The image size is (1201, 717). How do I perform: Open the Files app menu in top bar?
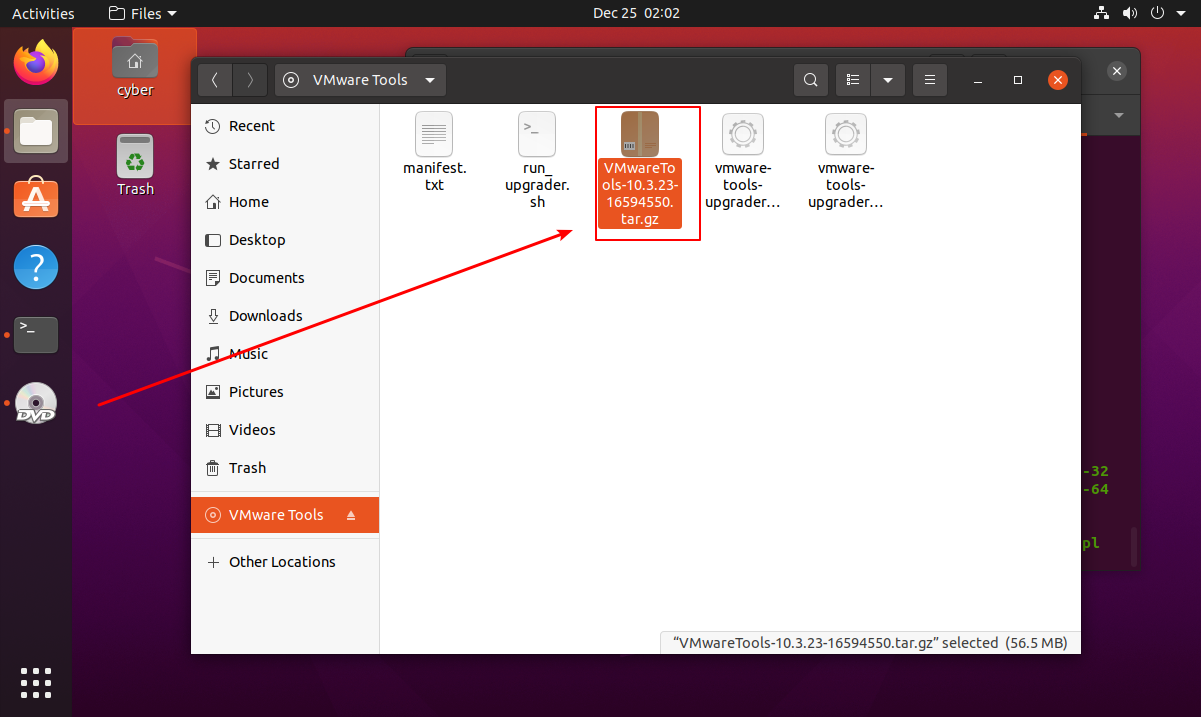tap(142, 13)
